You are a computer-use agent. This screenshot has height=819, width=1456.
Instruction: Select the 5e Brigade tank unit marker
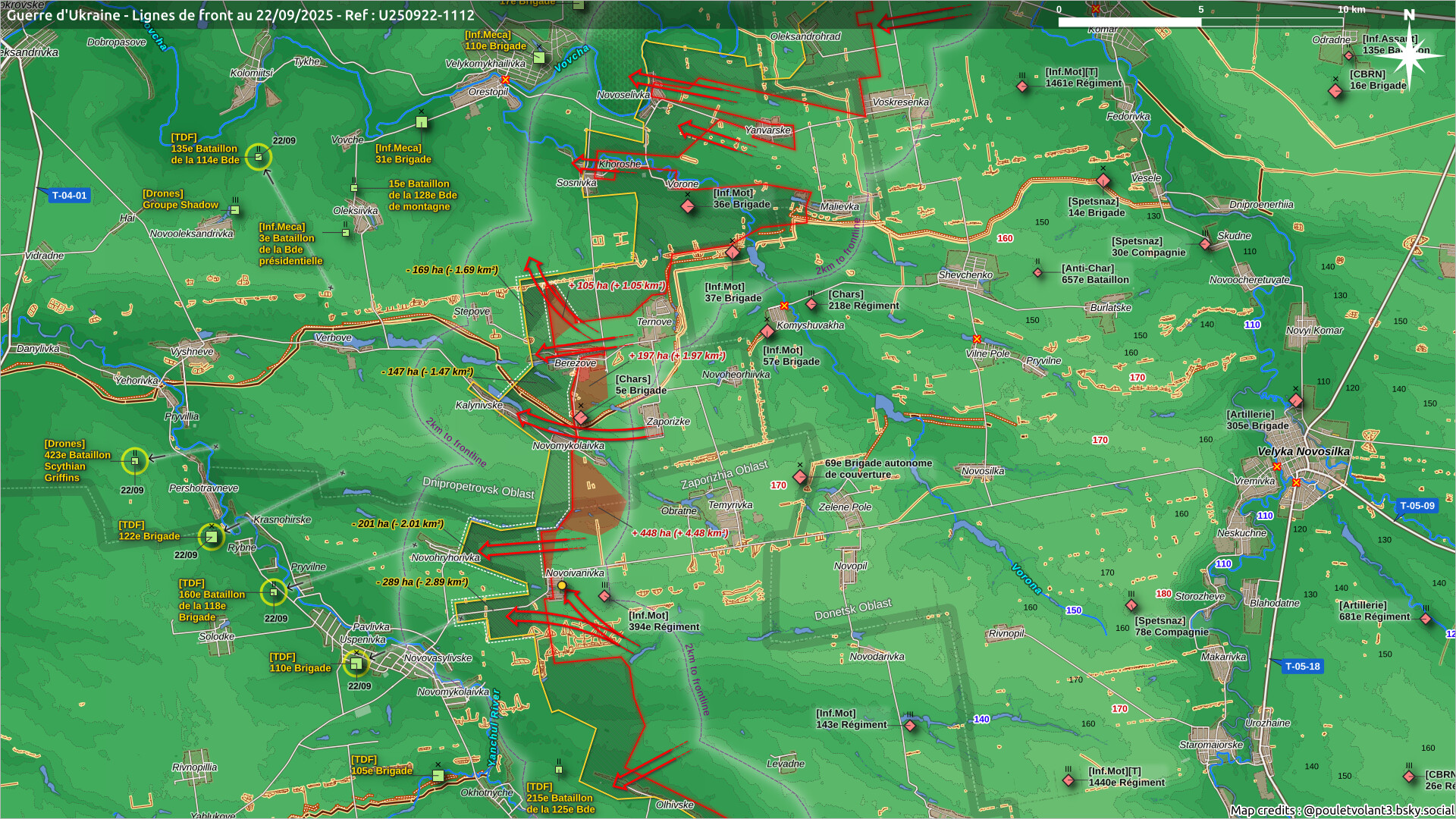point(581,418)
